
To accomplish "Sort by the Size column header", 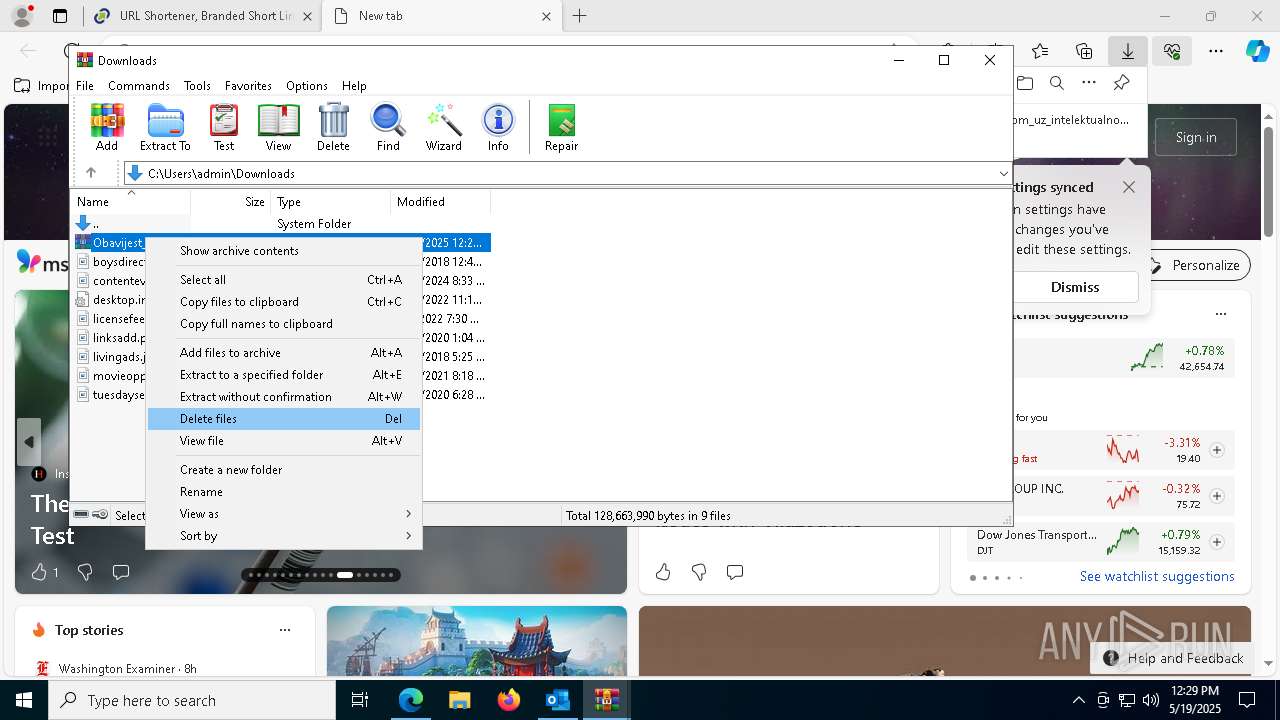I will pos(230,202).
